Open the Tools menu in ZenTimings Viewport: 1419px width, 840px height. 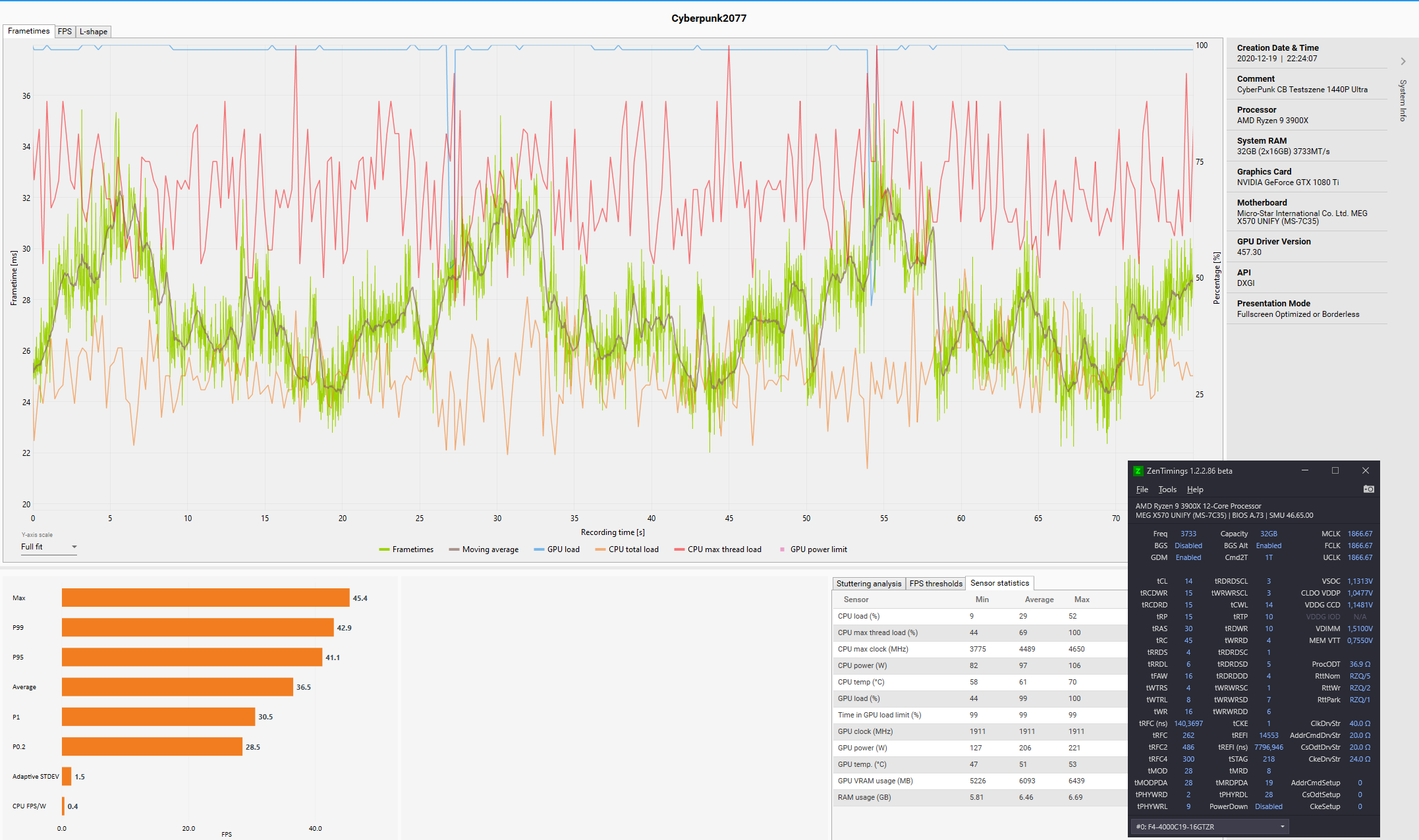coord(1167,490)
